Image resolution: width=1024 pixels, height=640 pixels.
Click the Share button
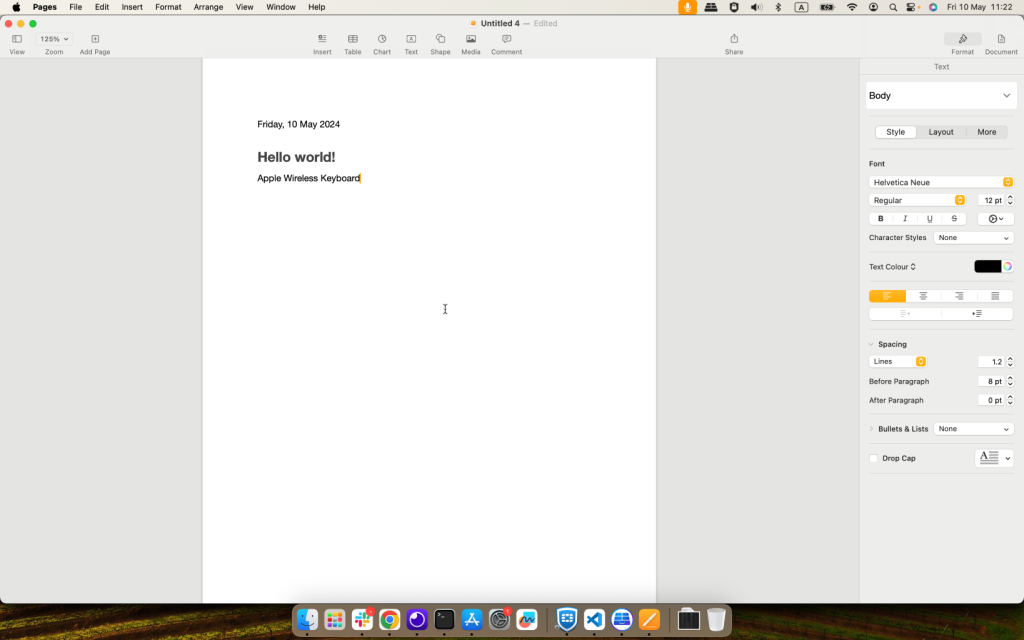click(x=734, y=40)
